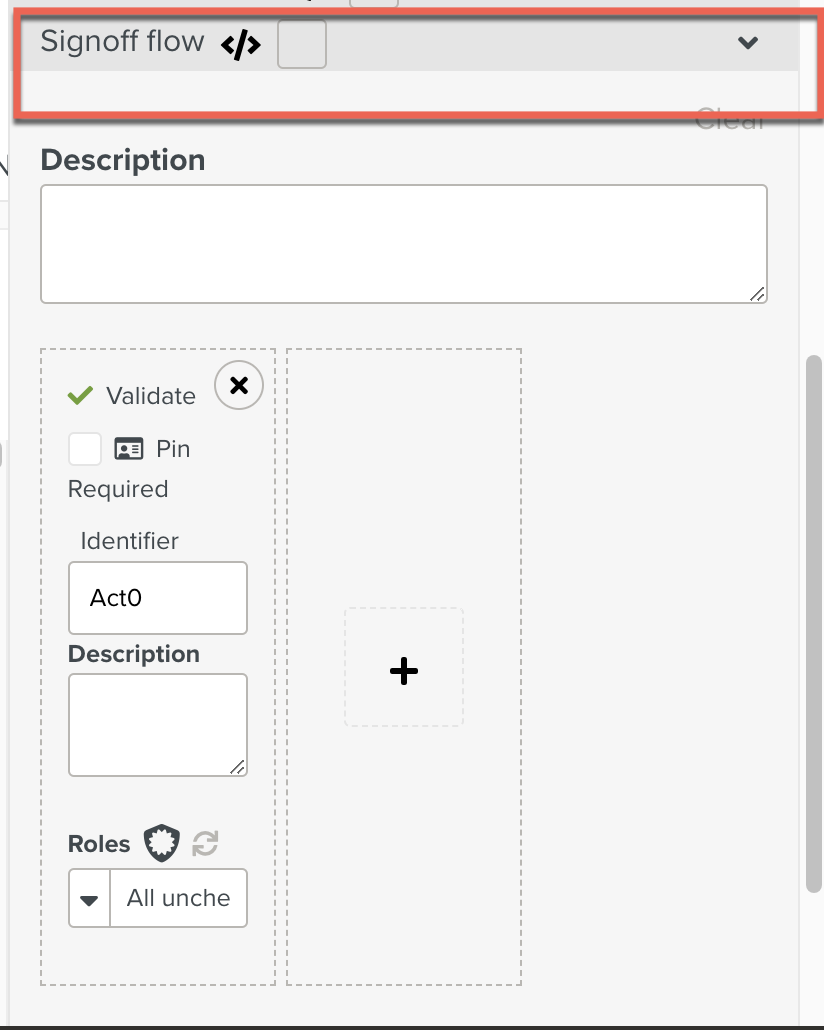Click the Signoff flow header title
Viewport: 824px width, 1030px height.
[x=122, y=42]
